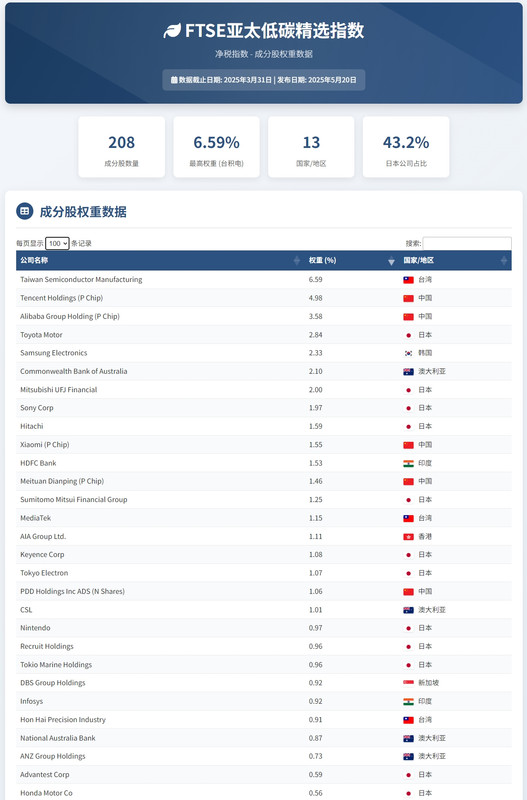Click Singapore flag in DBS Group row
Screen dimensions: 527x800
(x=409, y=683)
